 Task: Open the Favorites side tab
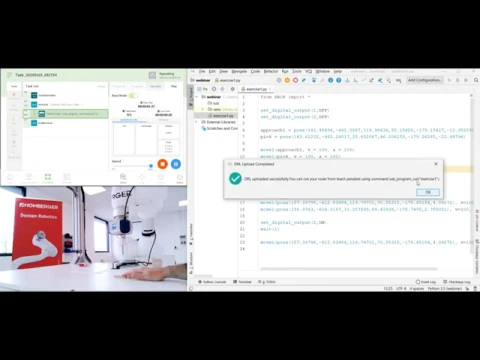coord(191,233)
